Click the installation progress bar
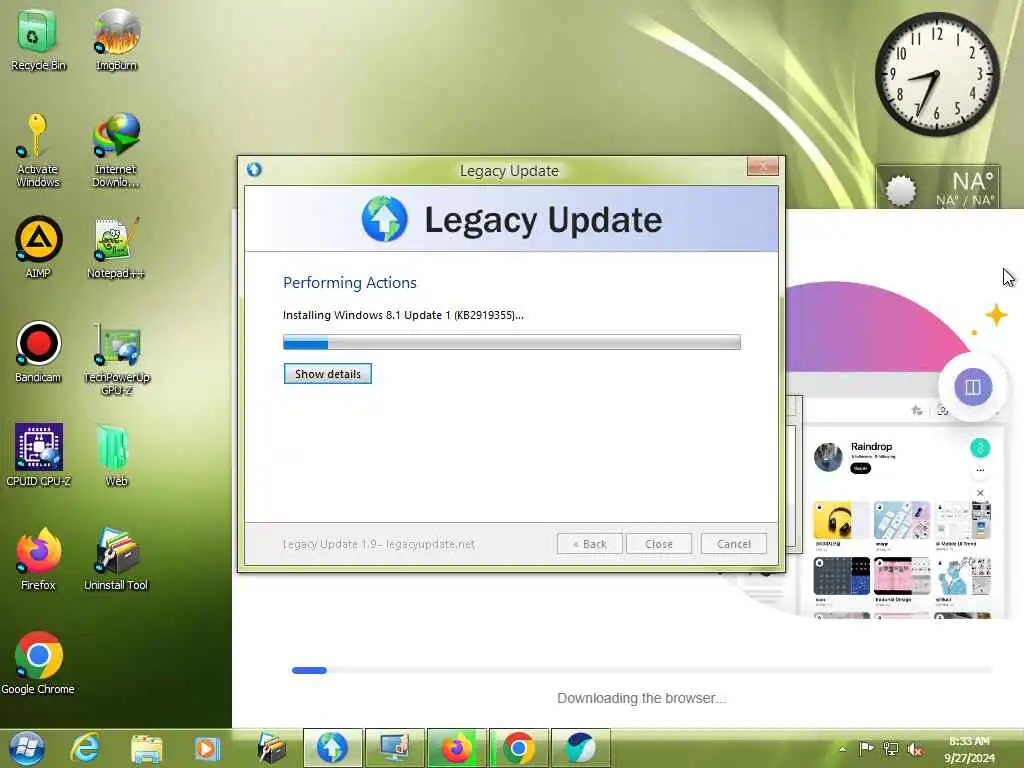This screenshot has height=768, width=1024. [511, 342]
